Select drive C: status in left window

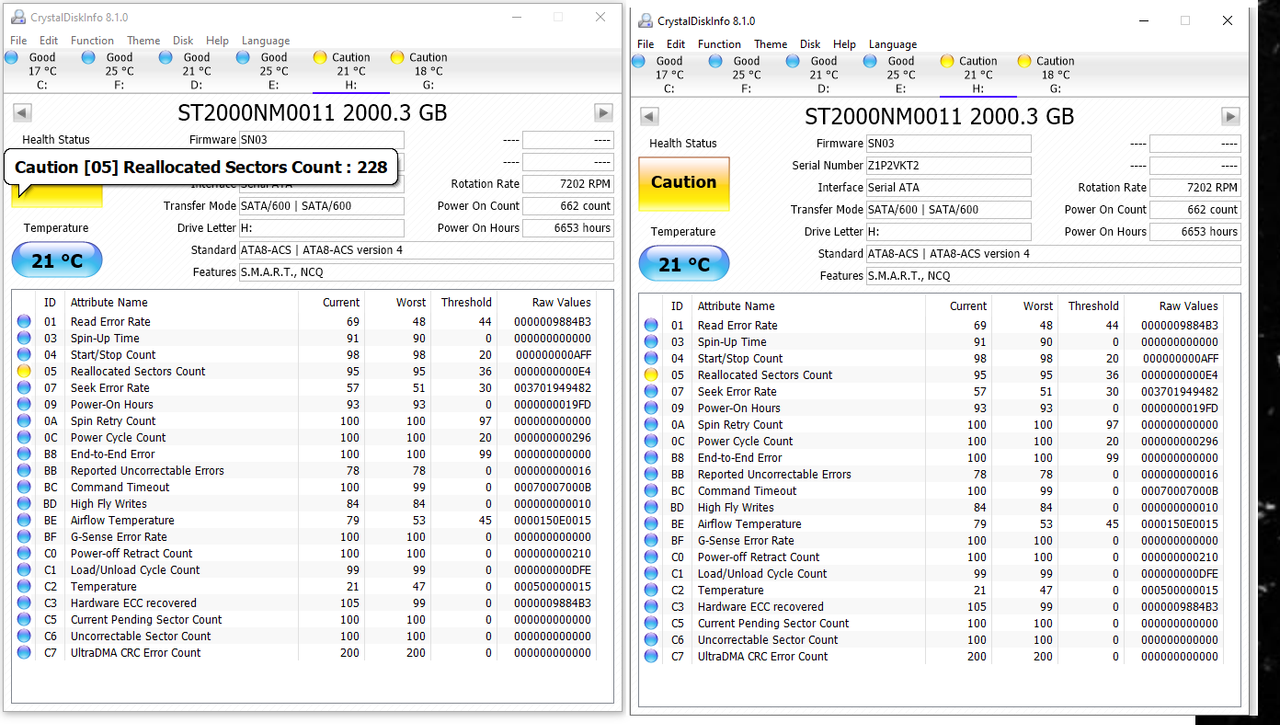33,71
